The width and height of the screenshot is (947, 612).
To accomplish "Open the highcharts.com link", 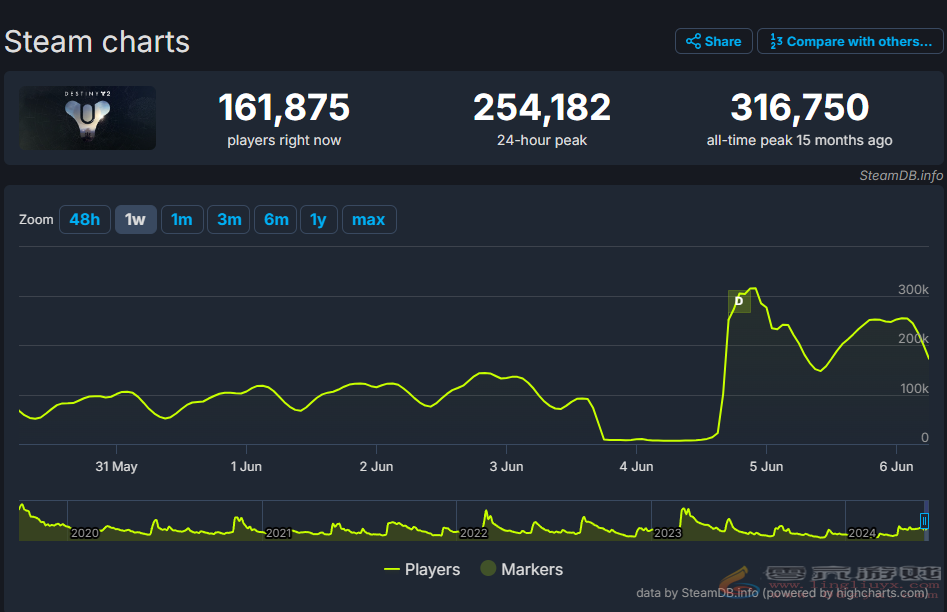I will 878,593.
